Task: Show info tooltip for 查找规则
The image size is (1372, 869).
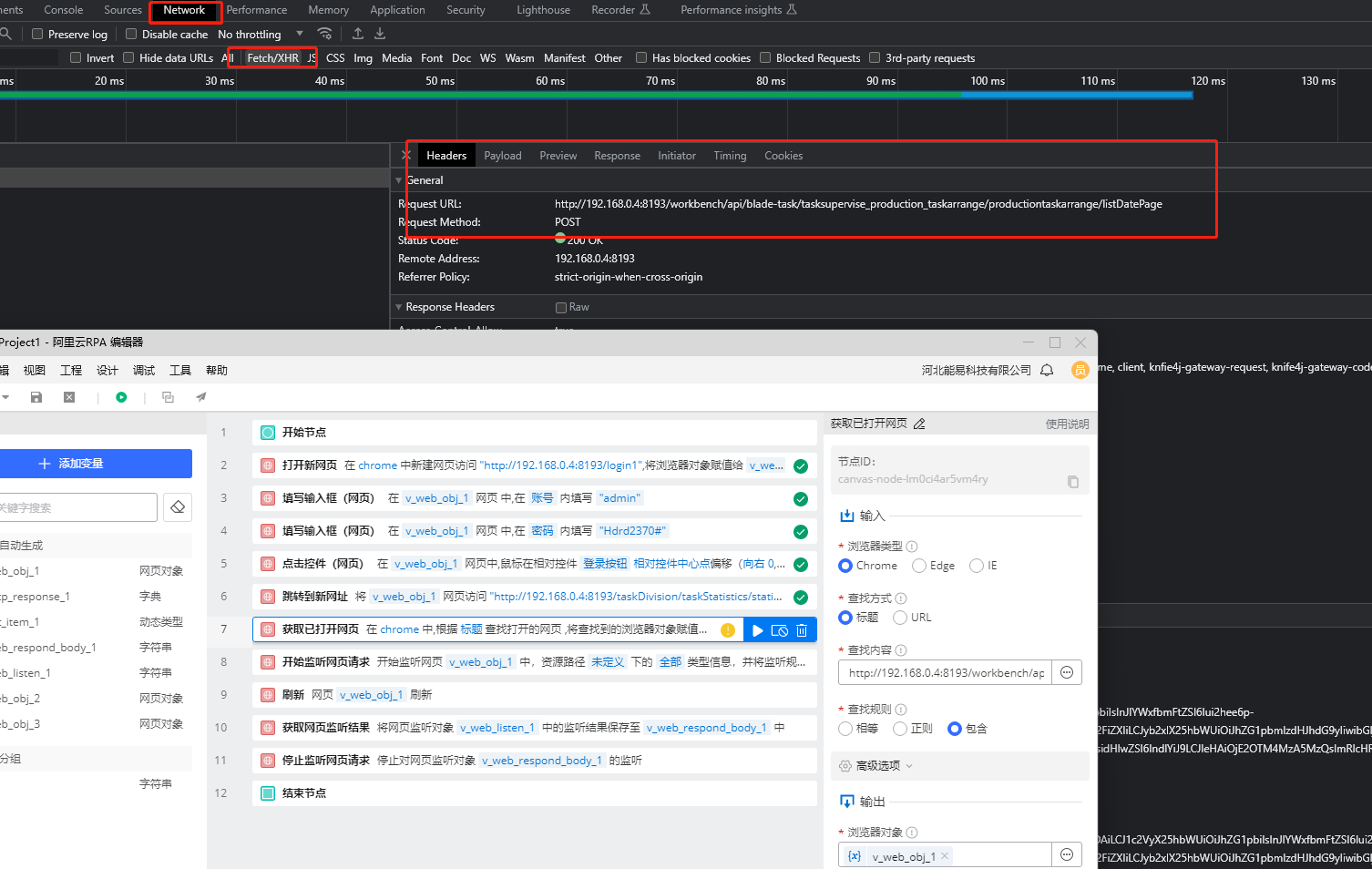Action: [901, 710]
